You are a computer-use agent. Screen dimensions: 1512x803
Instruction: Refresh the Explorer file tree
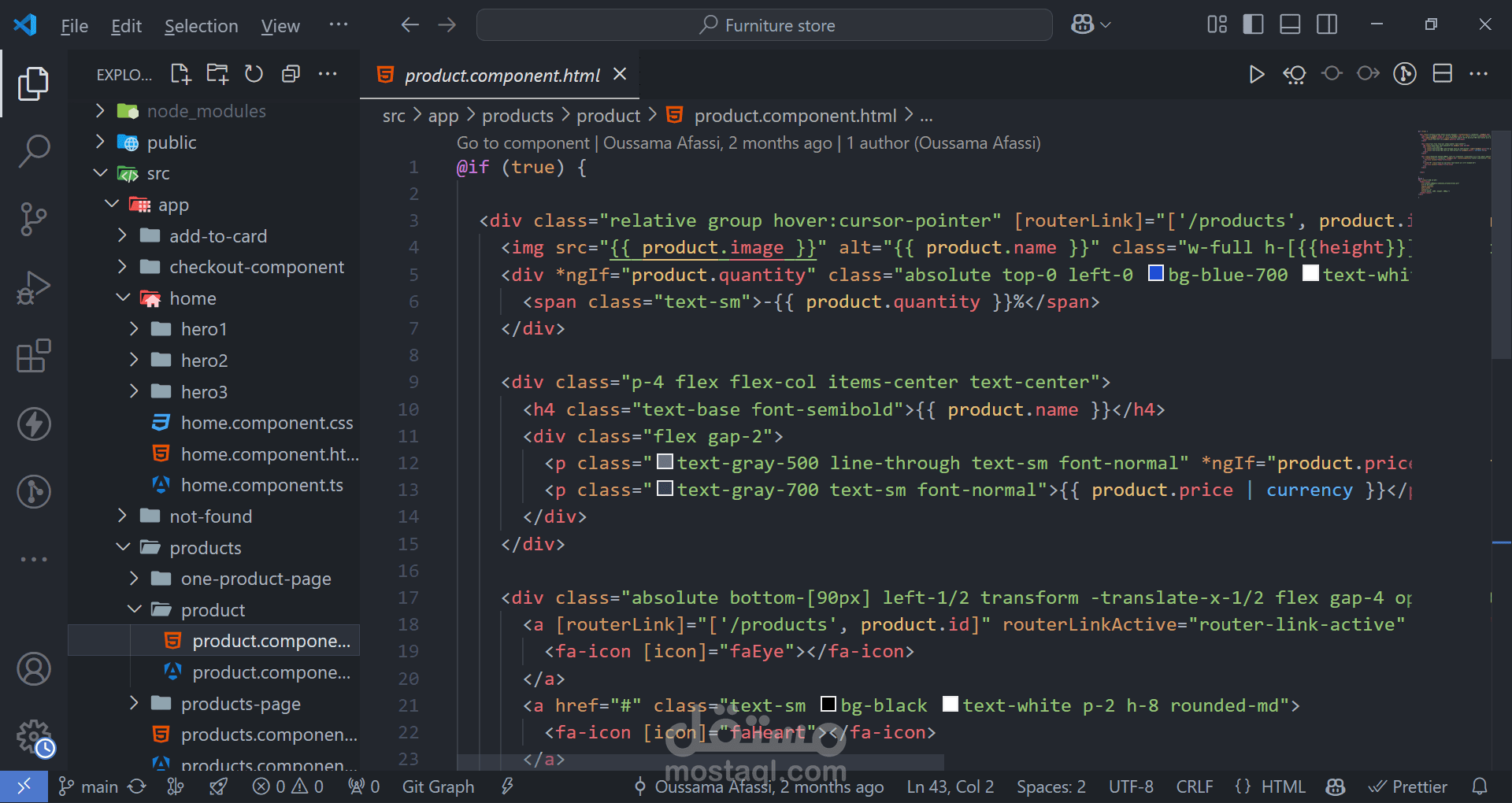coord(254,74)
